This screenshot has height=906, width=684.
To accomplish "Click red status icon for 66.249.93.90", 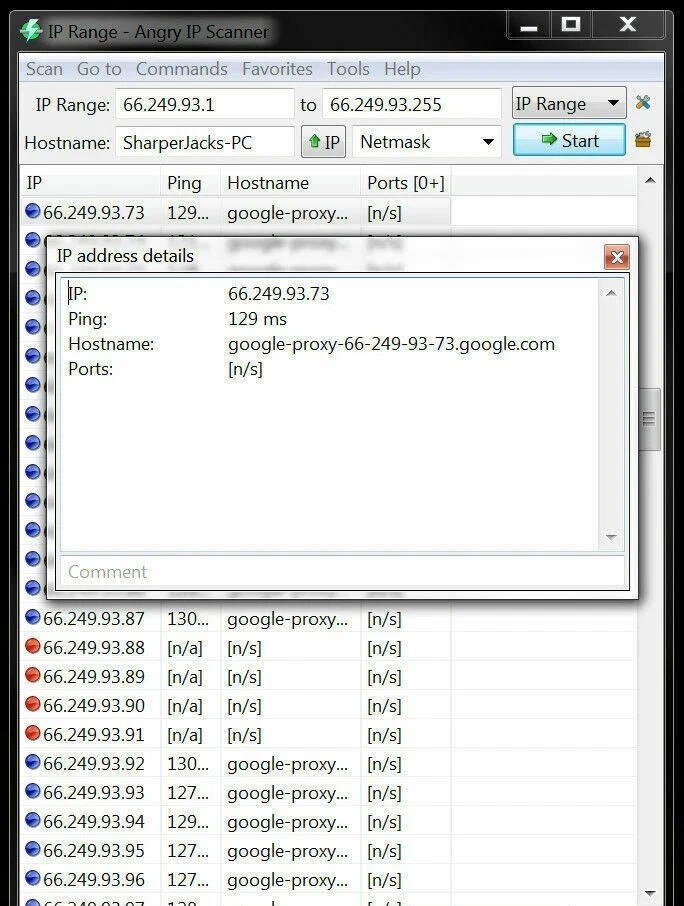I will pyautogui.click(x=33, y=704).
